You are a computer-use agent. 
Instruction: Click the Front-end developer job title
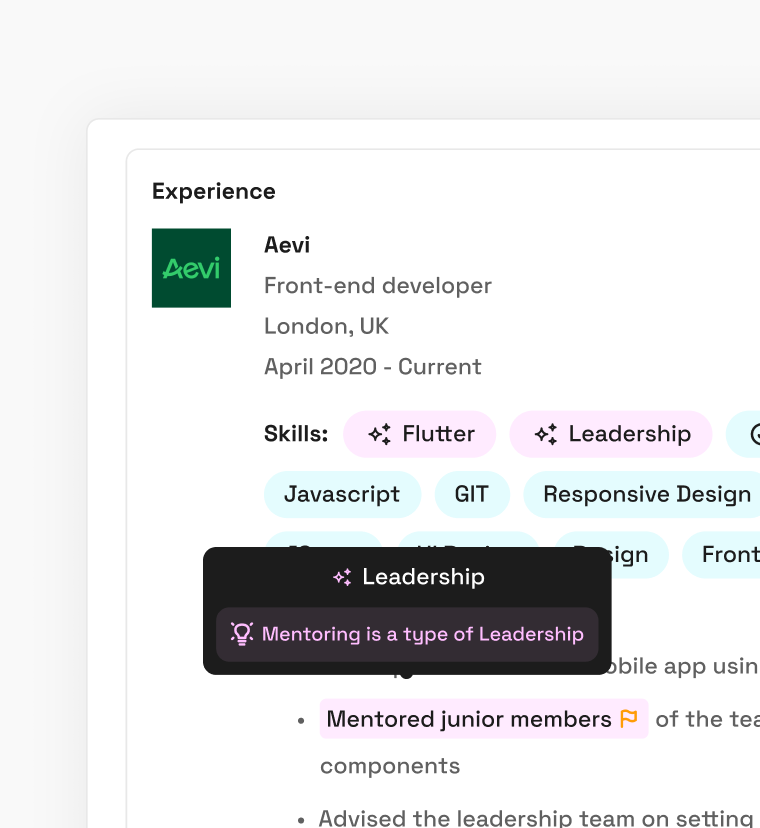coord(378,286)
